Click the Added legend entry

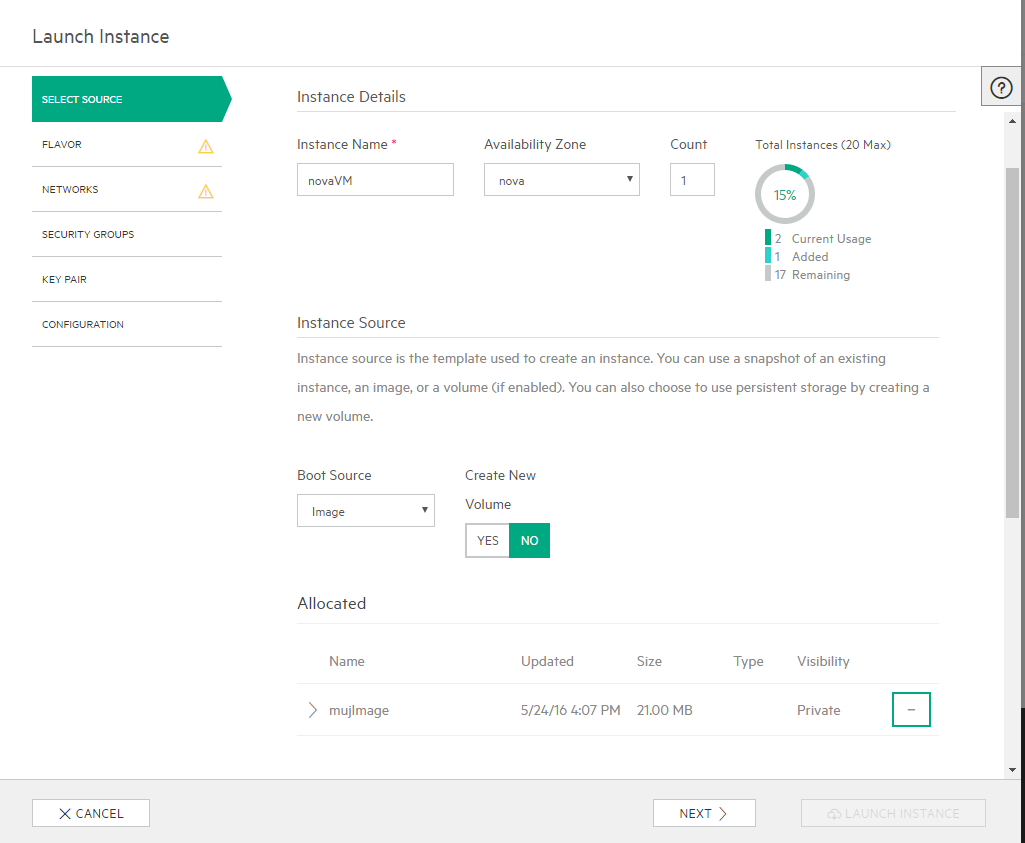point(797,257)
